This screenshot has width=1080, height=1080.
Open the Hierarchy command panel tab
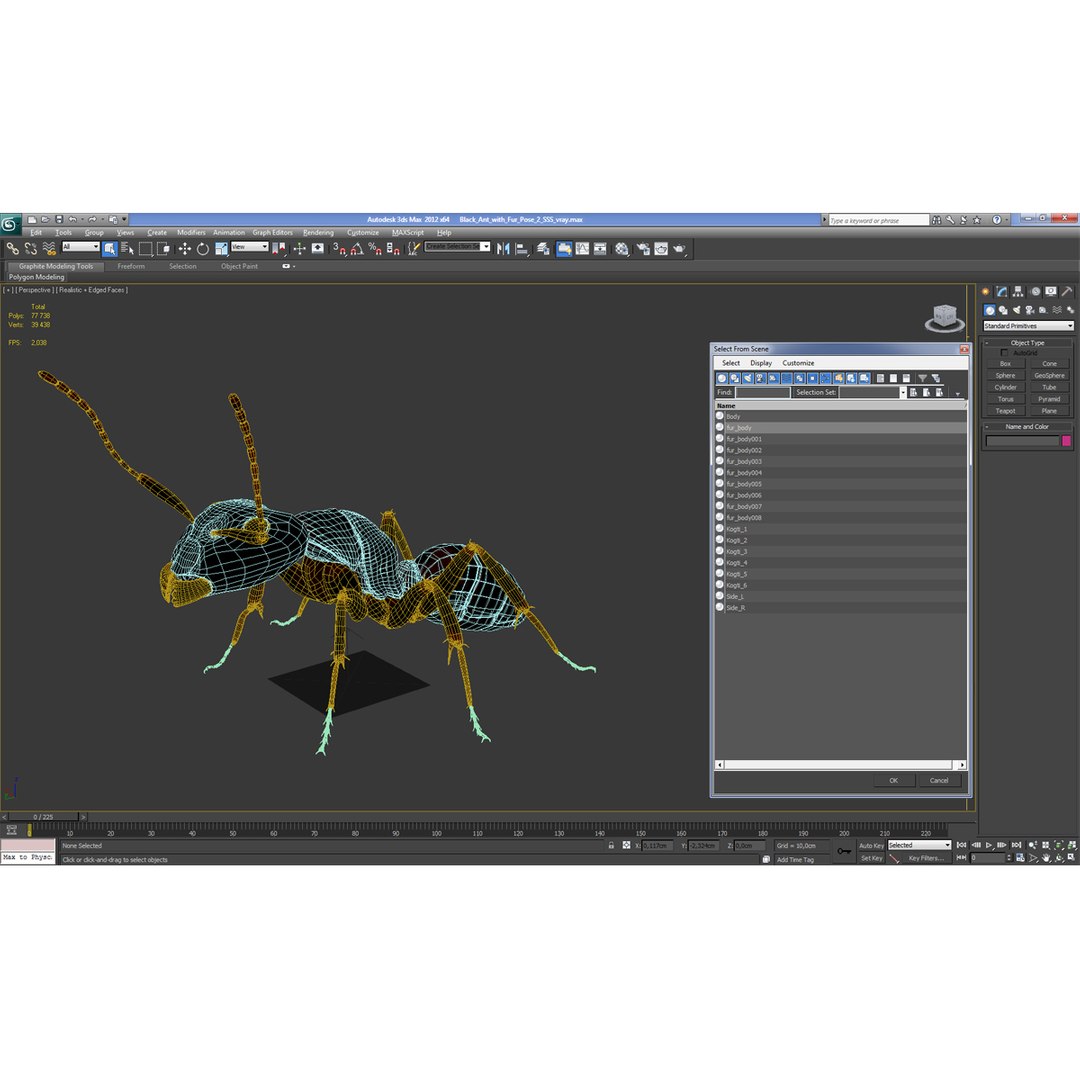[1018, 291]
